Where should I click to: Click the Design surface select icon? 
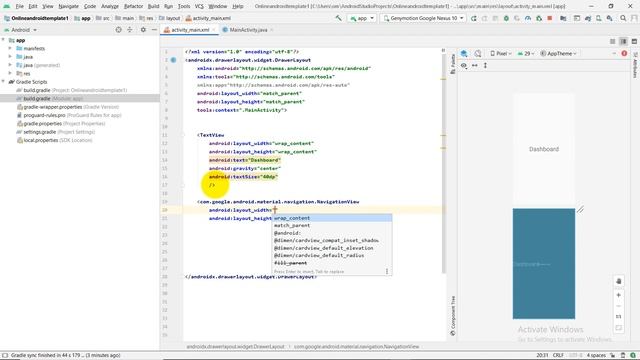pyautogui.click(x=464, y=53)
